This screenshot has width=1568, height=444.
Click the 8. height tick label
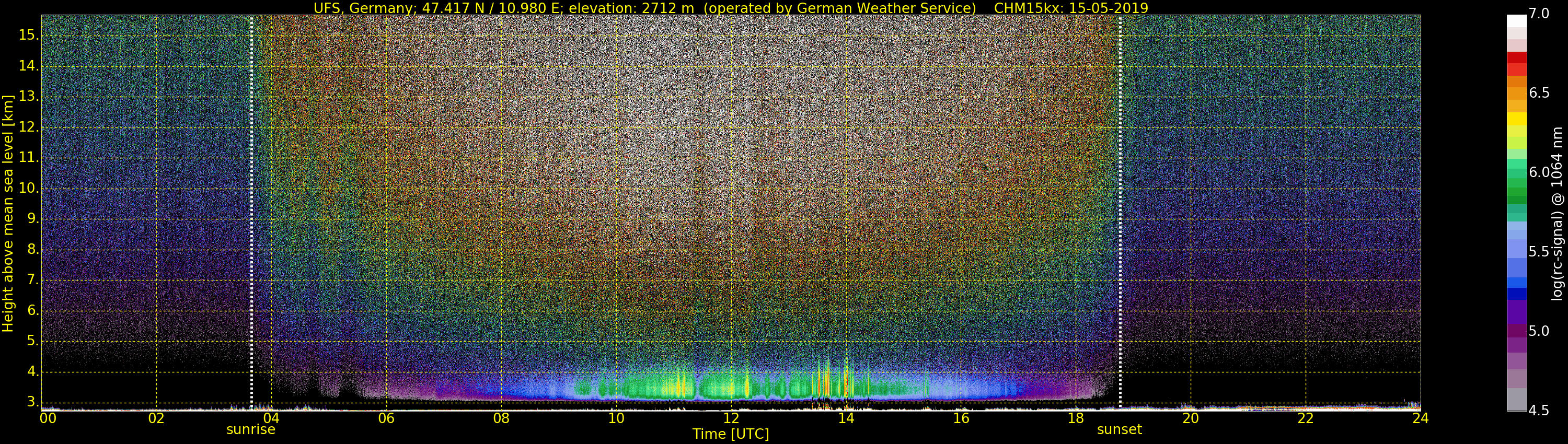click(33, 249)
